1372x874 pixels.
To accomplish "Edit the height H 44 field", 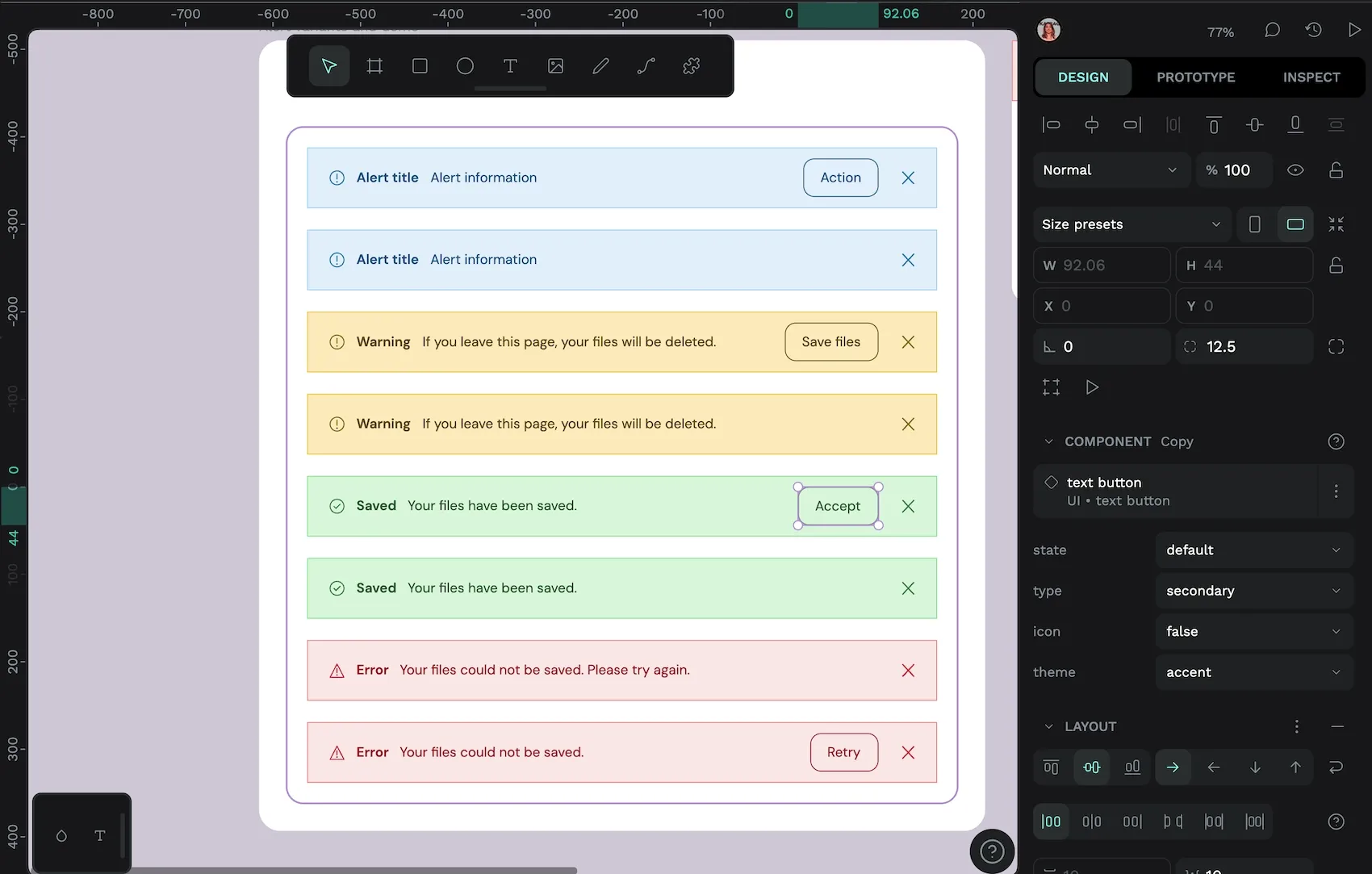I will coord(1244,266).
